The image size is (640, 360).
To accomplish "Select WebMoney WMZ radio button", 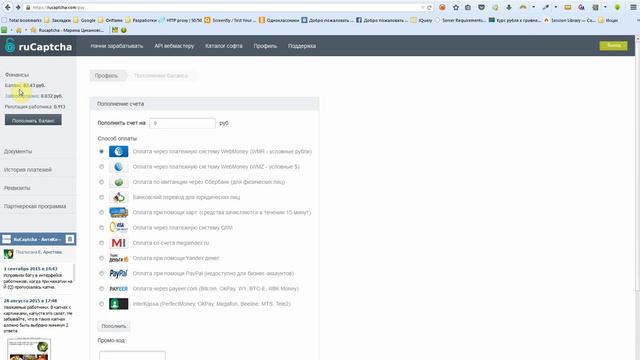I will 102,167.
